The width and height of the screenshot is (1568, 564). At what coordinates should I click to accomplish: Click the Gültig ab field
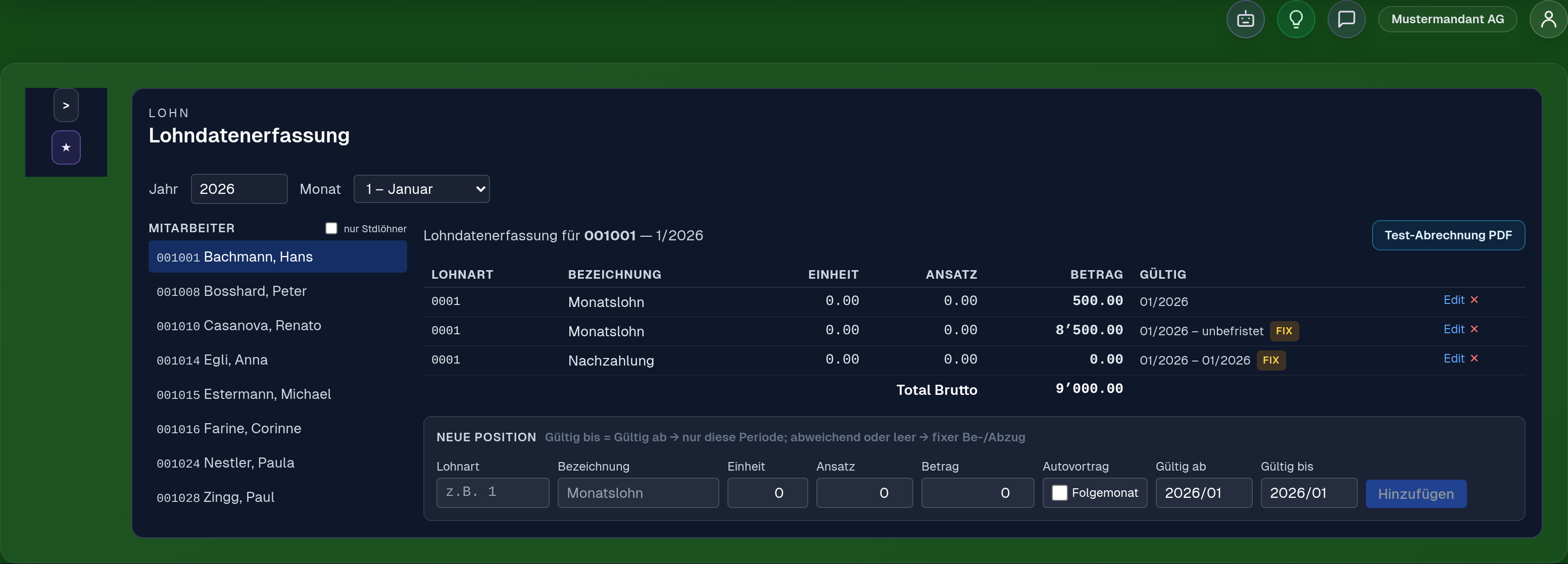1204,493
